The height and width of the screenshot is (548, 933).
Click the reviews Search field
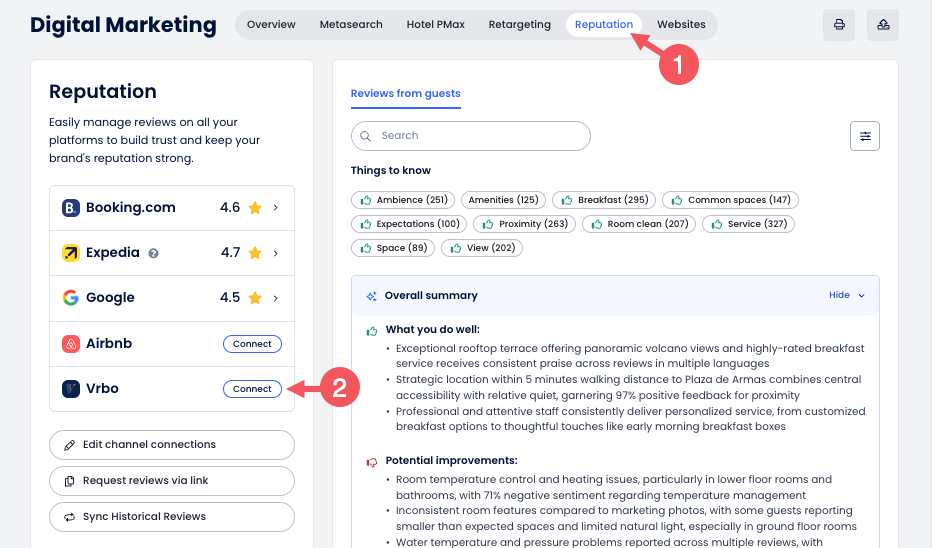[471, 136]
